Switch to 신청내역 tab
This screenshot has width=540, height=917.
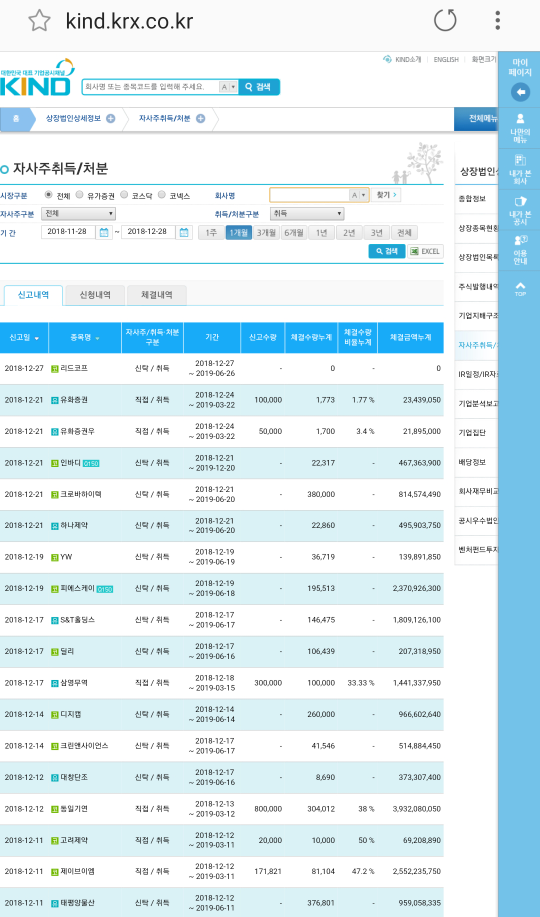(x=95, y=295)
